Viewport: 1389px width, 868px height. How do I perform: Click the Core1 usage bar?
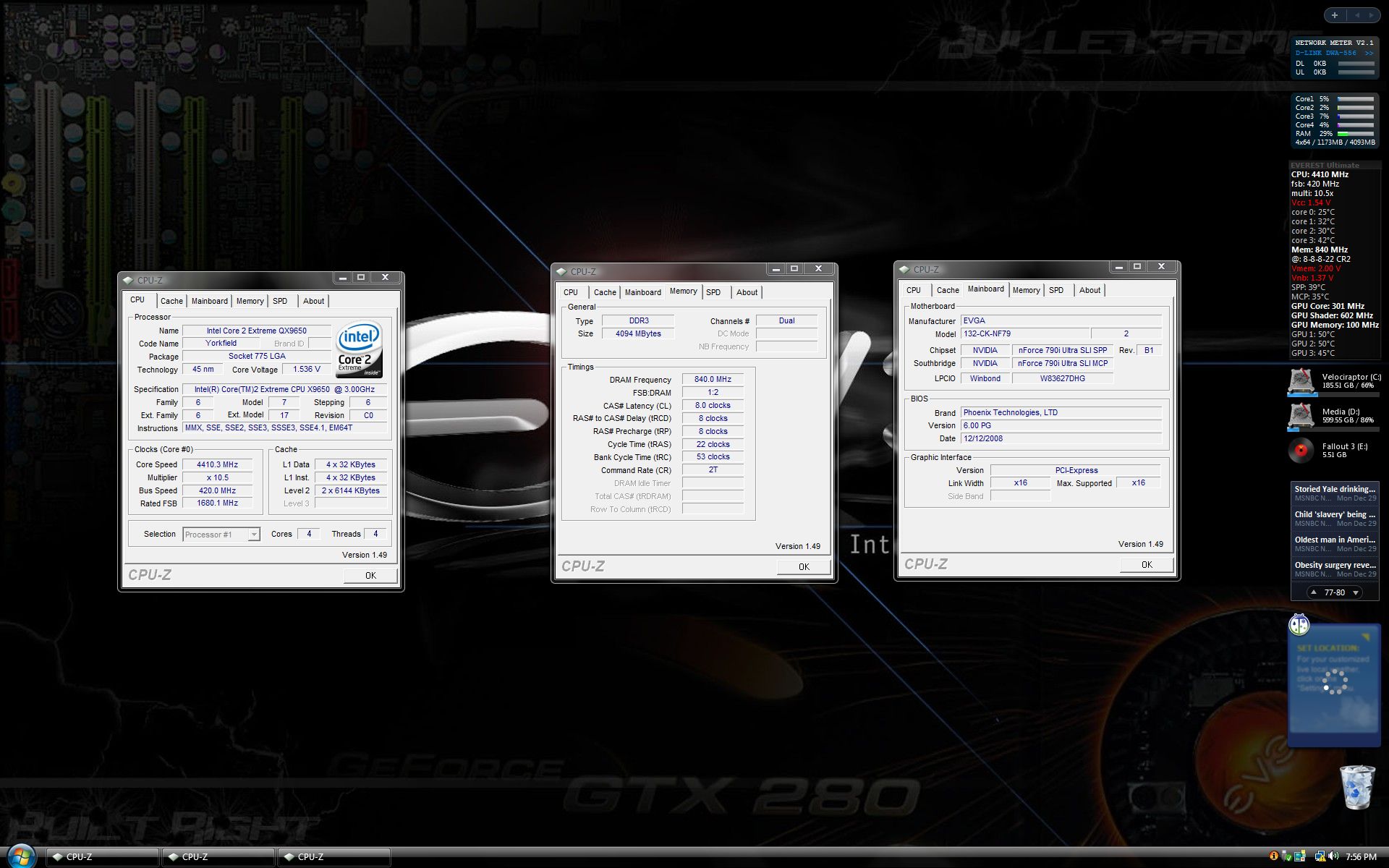tap(1355, 99)
